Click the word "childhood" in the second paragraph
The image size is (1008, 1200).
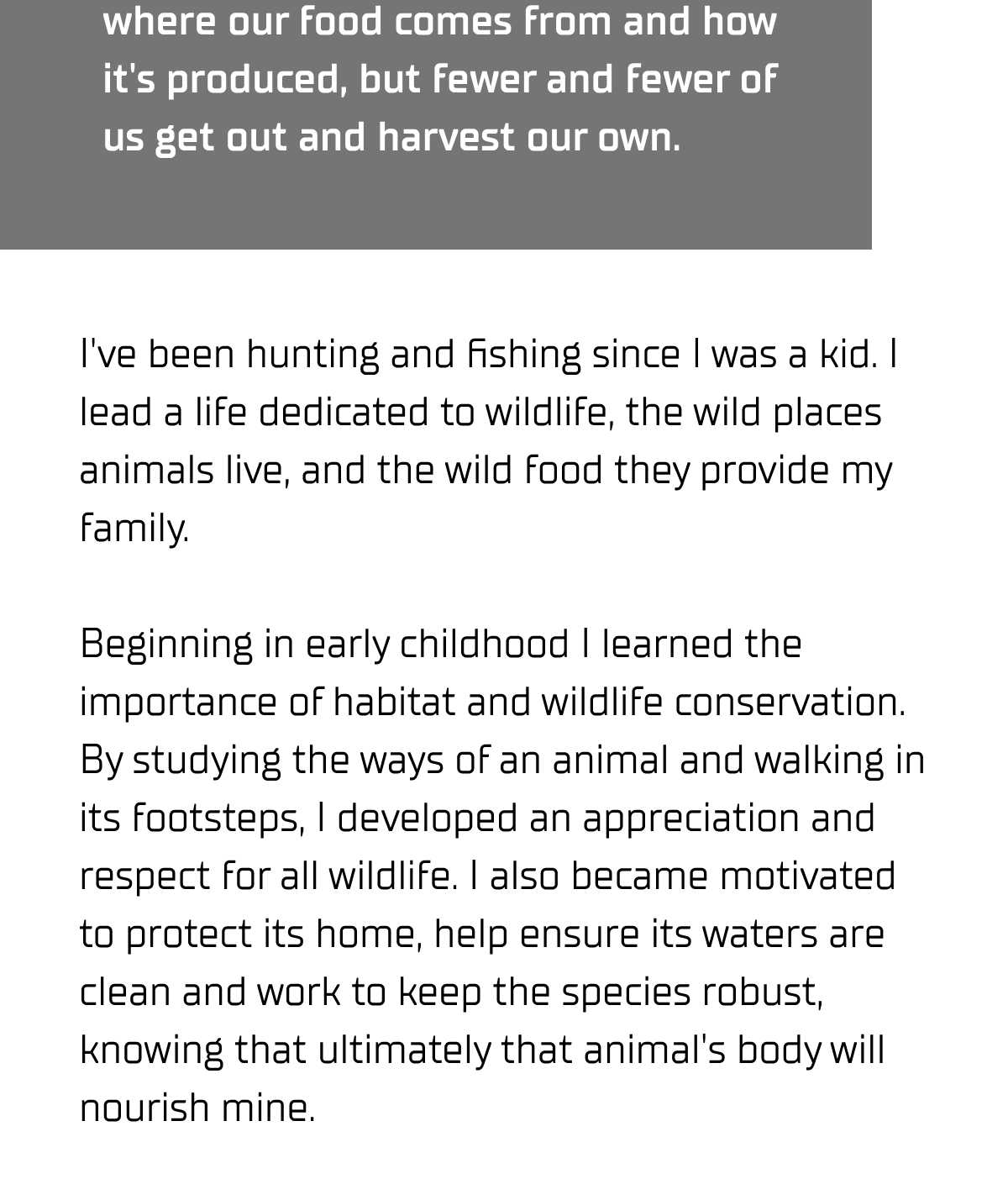484,645
